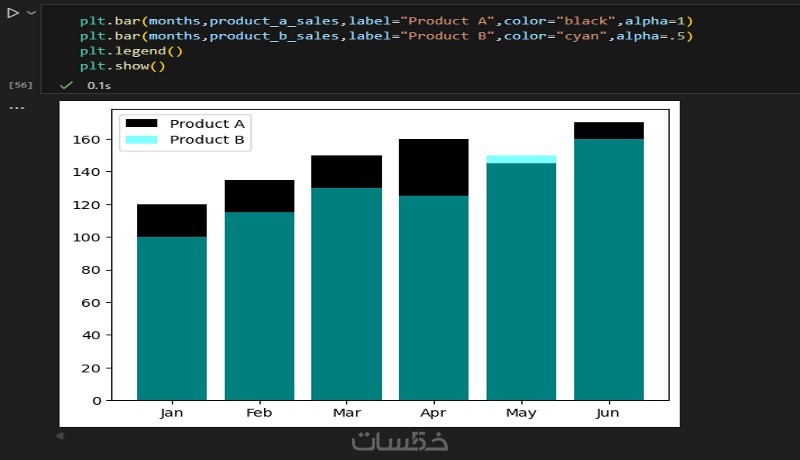Image resolution: width=800 pixels, height=460 pixels.
Task: Click the Arabic watermark logo below the chart
Action: coord(400,441)
